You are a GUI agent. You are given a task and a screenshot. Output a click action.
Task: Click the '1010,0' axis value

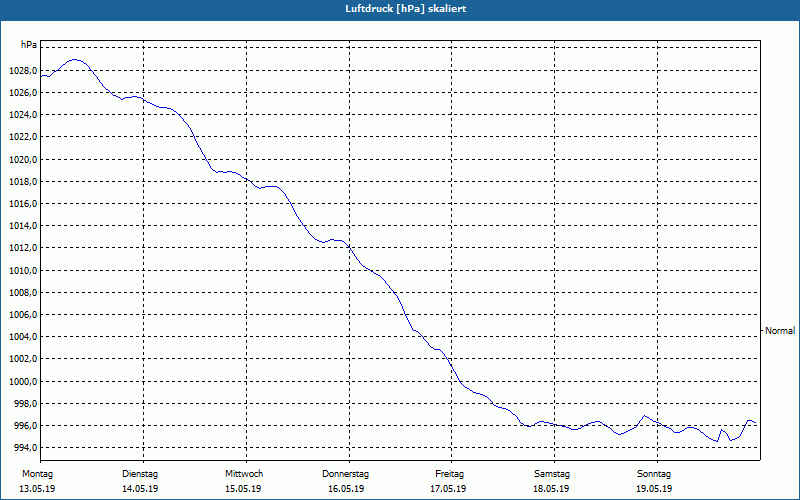[x=23, y=270]
